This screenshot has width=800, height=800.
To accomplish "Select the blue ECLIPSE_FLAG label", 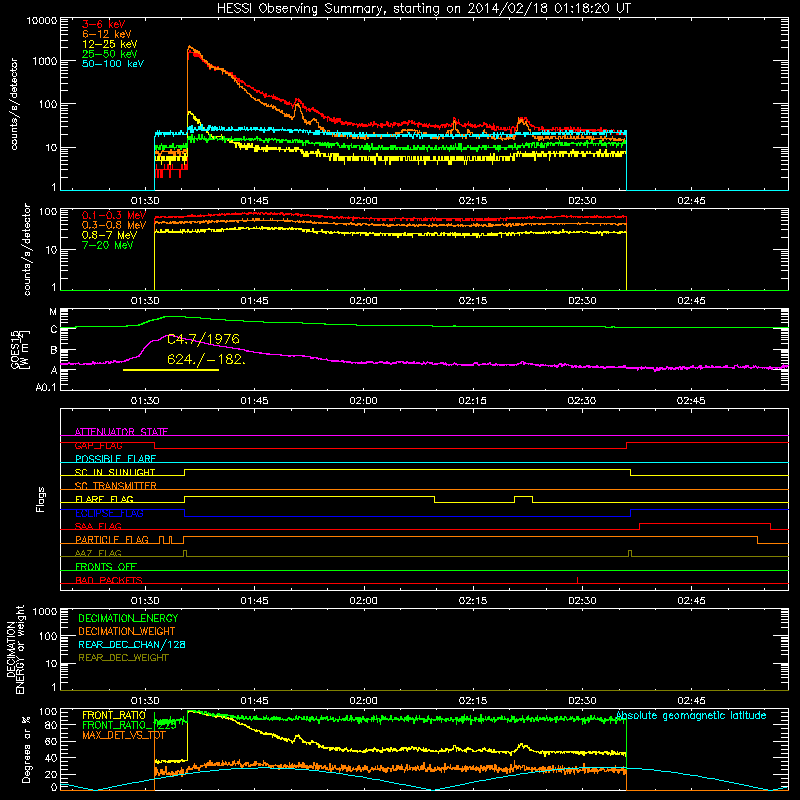I will [109, 513].
